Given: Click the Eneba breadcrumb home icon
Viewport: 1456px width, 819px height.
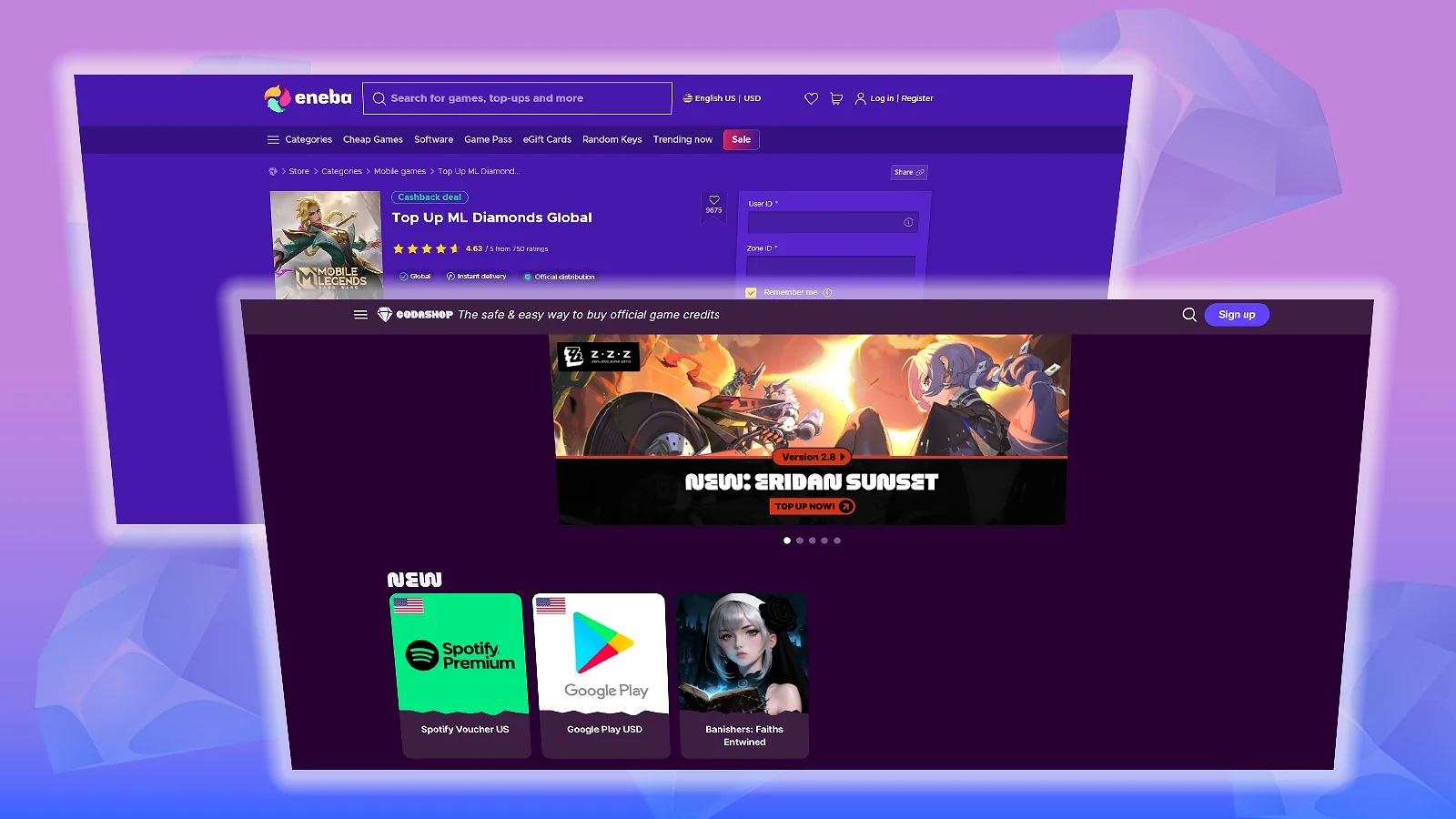Looking at the screenshot, I should coord(273,171).
